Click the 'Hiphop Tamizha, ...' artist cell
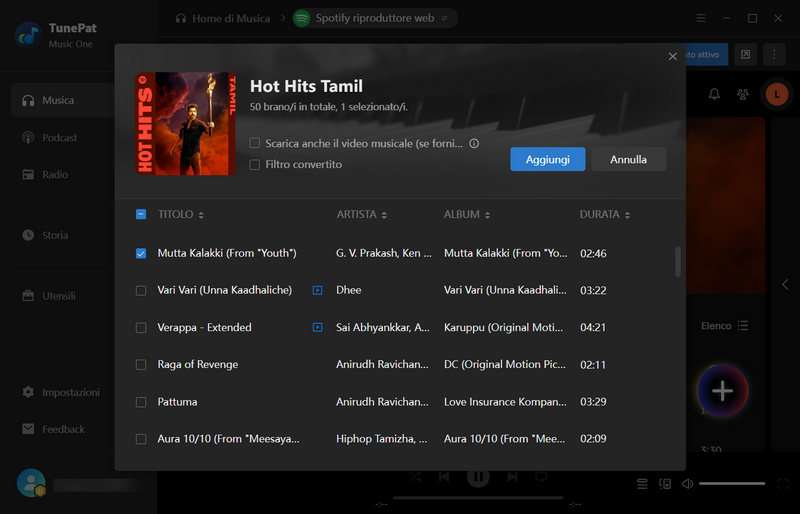Image resolution: width=800 pixels, height=514 pixels. click(x=382, y=438)
